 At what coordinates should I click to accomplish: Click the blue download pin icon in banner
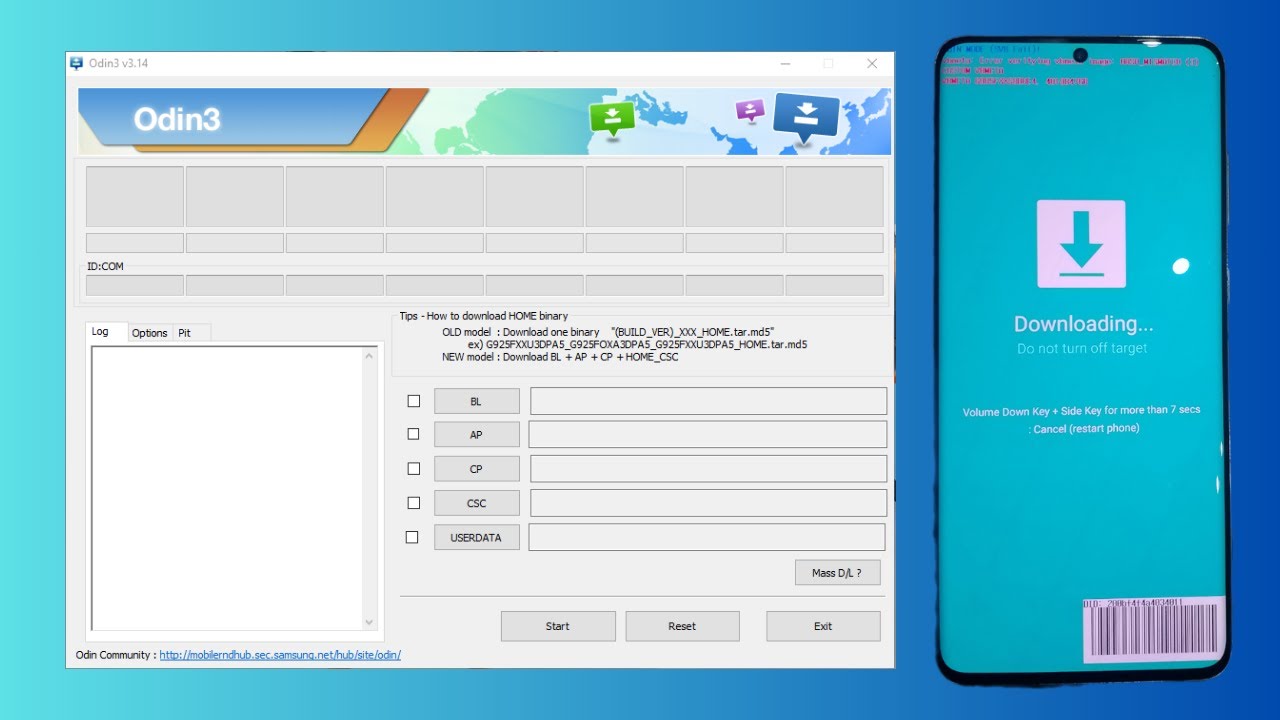point(805,116)
